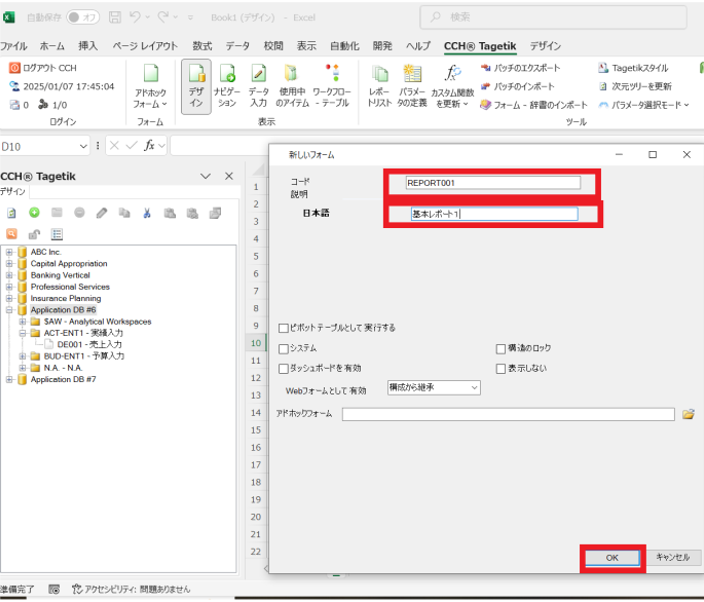Enable ピボットテーブルとして実行する checkbox

284,328
